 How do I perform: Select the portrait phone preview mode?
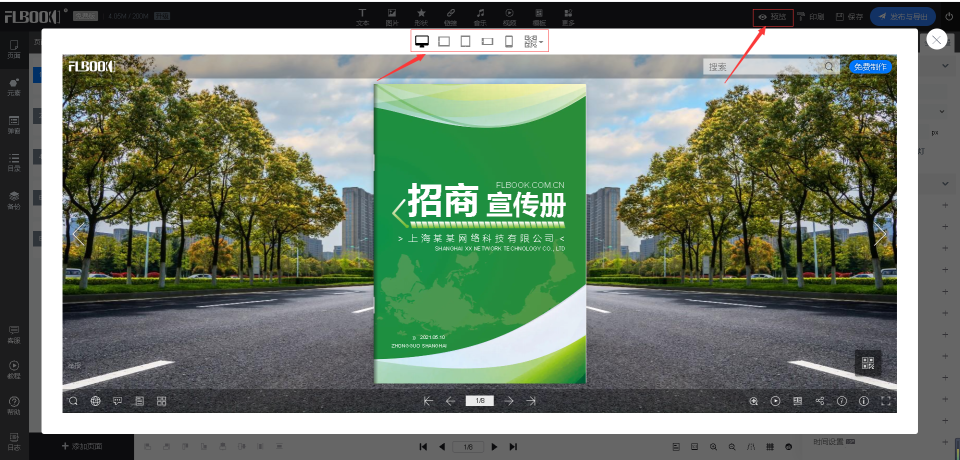508,41
